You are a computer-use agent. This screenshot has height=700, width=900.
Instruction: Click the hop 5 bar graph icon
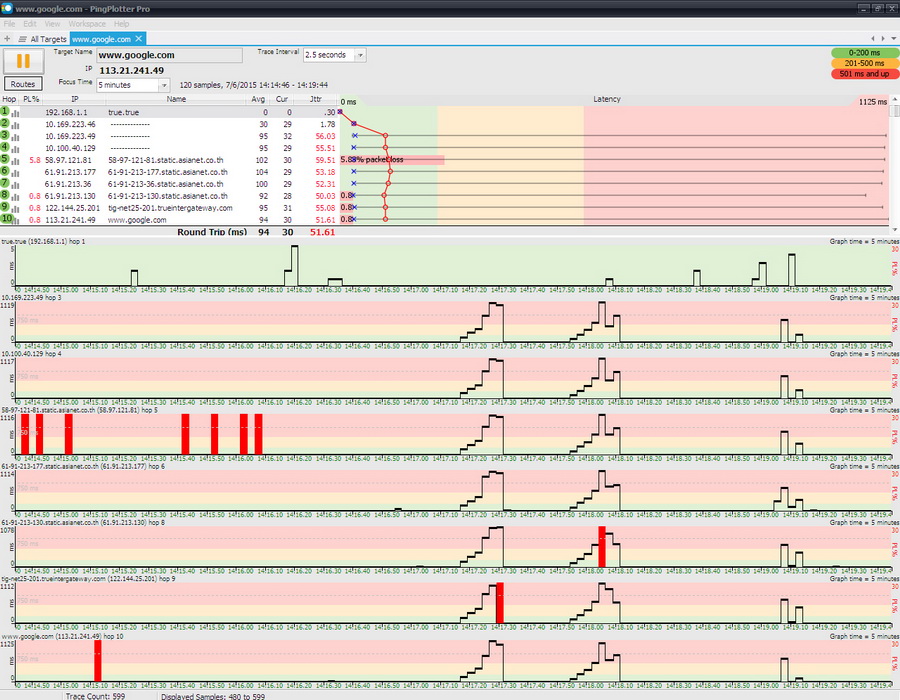click(18, 160)
